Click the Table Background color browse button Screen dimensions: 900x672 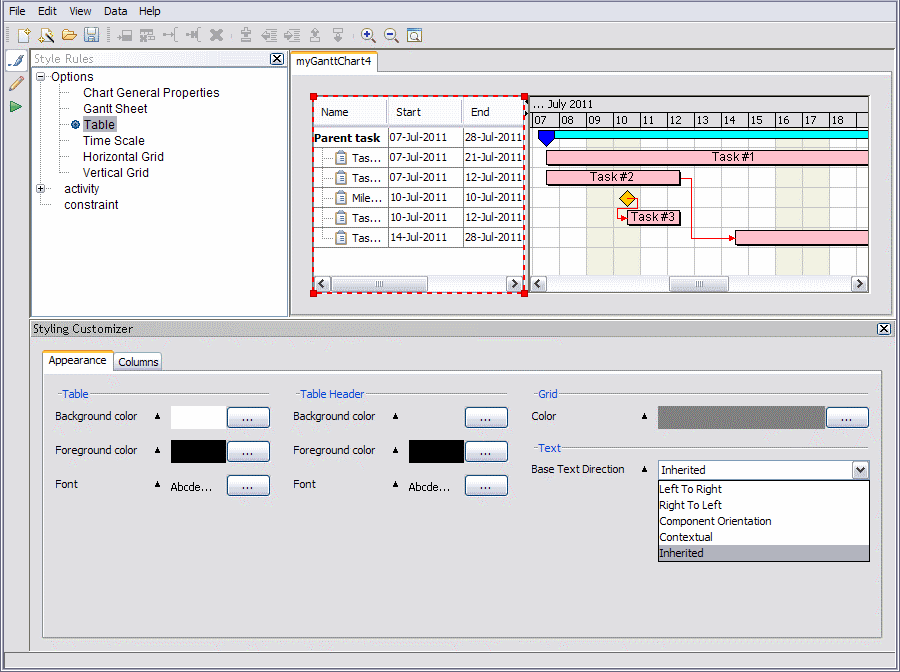(x=248, y=417)
